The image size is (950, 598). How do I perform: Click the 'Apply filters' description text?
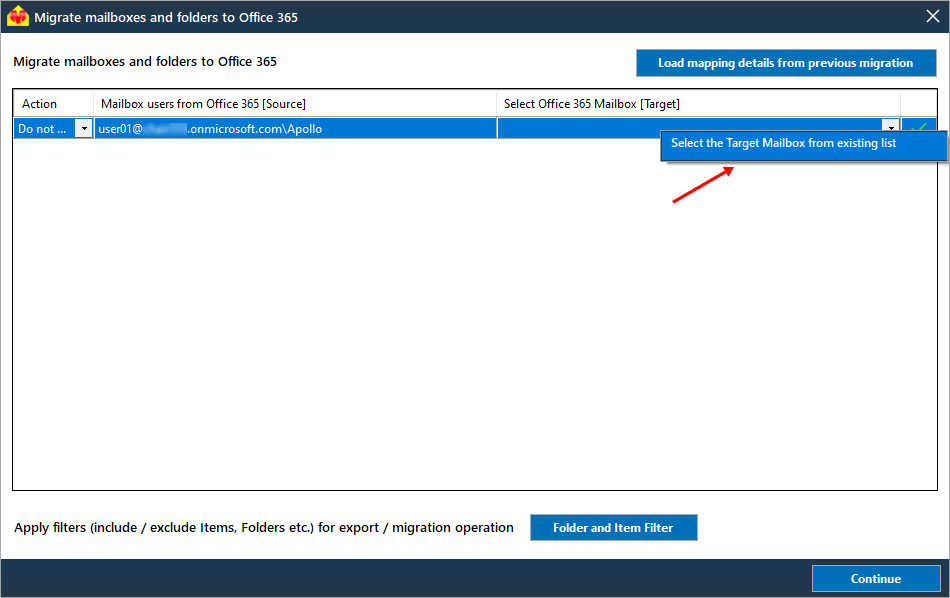[x=263, y=528]
